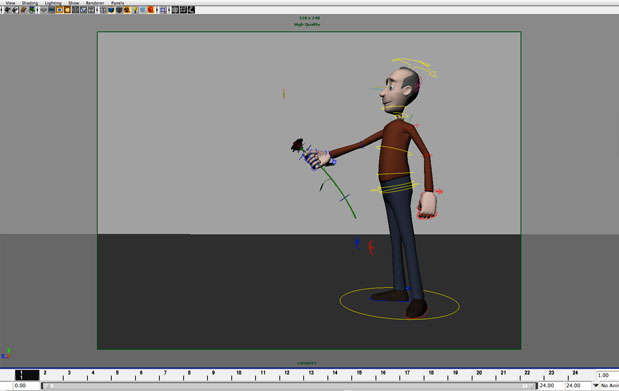This screenshot has height=391, width=619.
Task: Click the current frame marker at frame 1
Action: (x=27, y=375)
